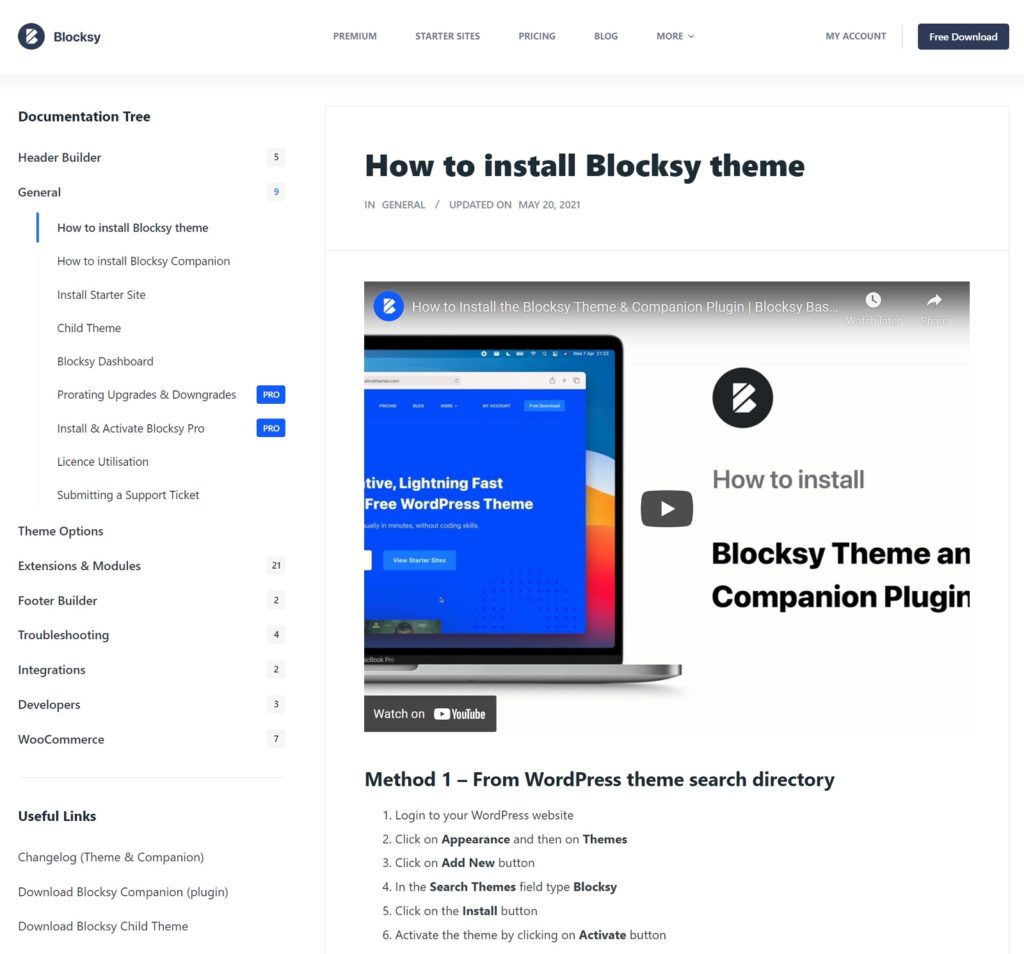The image size is (1024, 954).
Task: Click the Blocksy channel avatar in video
Action: 389,306
